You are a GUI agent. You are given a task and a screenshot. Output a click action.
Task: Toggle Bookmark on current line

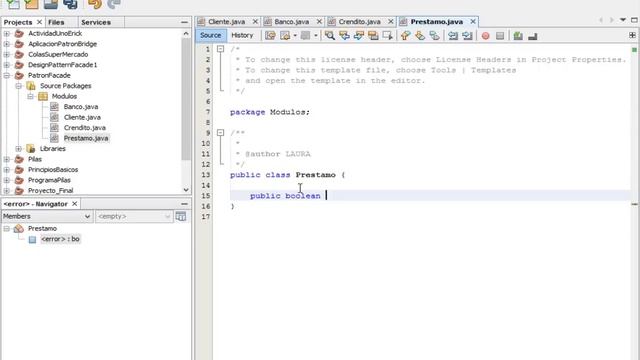pos(434,36)
